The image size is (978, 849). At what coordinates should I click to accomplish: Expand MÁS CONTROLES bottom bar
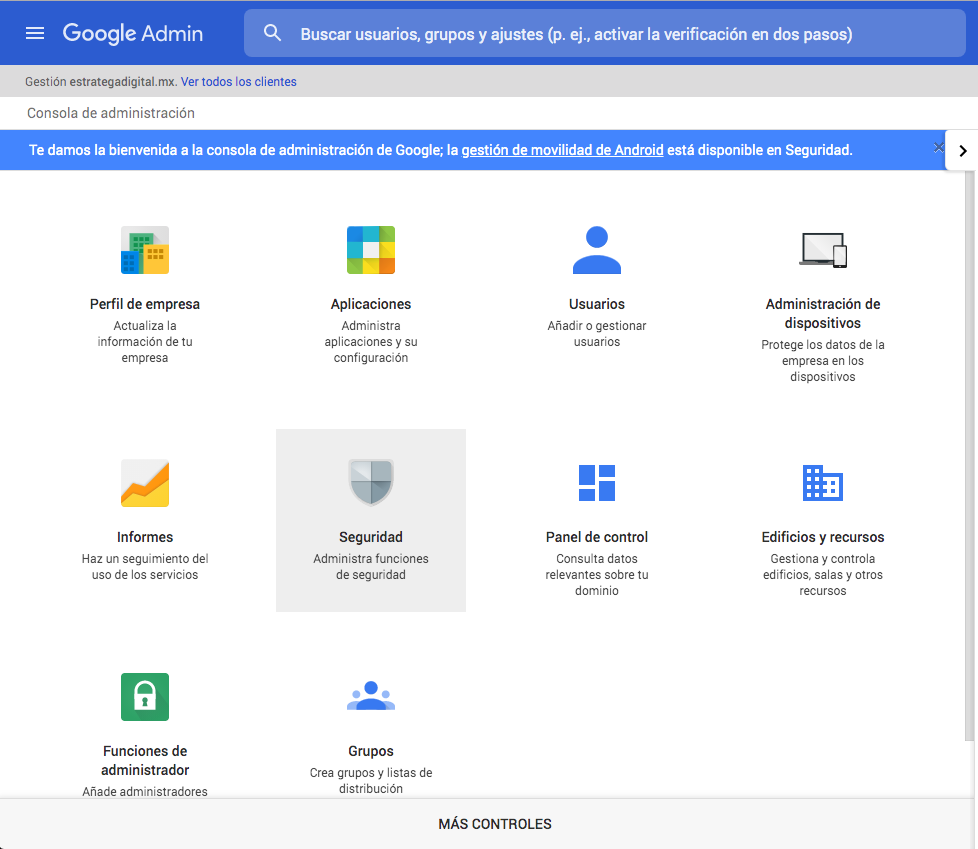(x=494, y=824)
